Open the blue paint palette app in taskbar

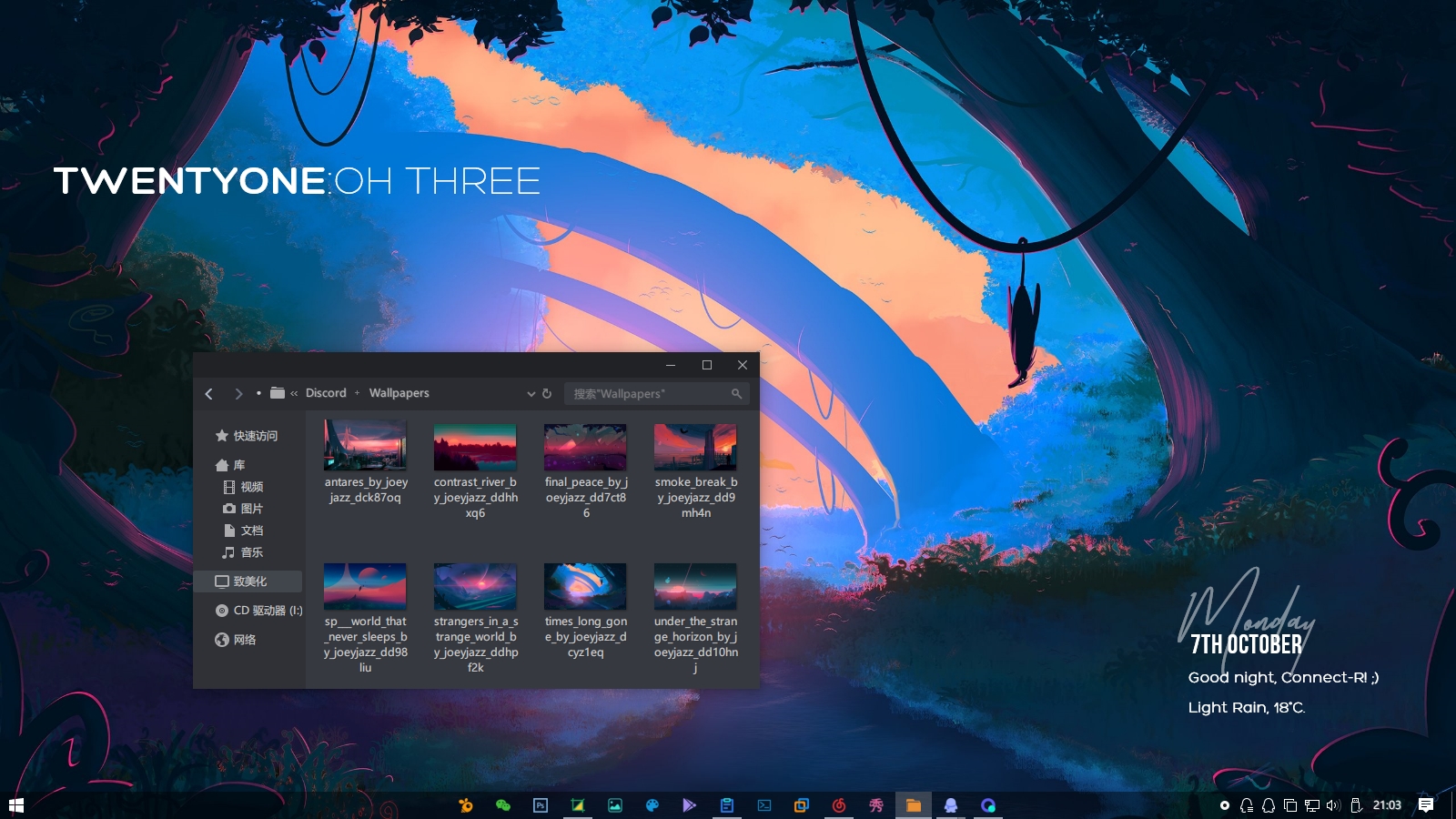pyautogui.click(x=652, y=805)
